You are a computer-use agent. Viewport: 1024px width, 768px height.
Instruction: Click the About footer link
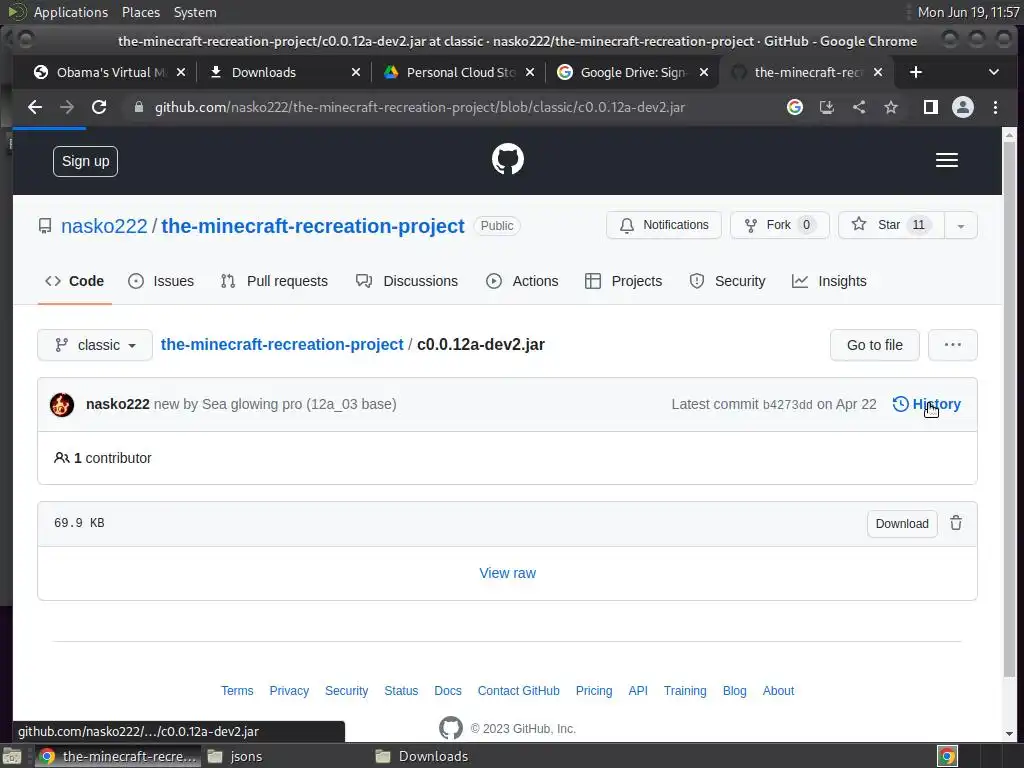778,691
